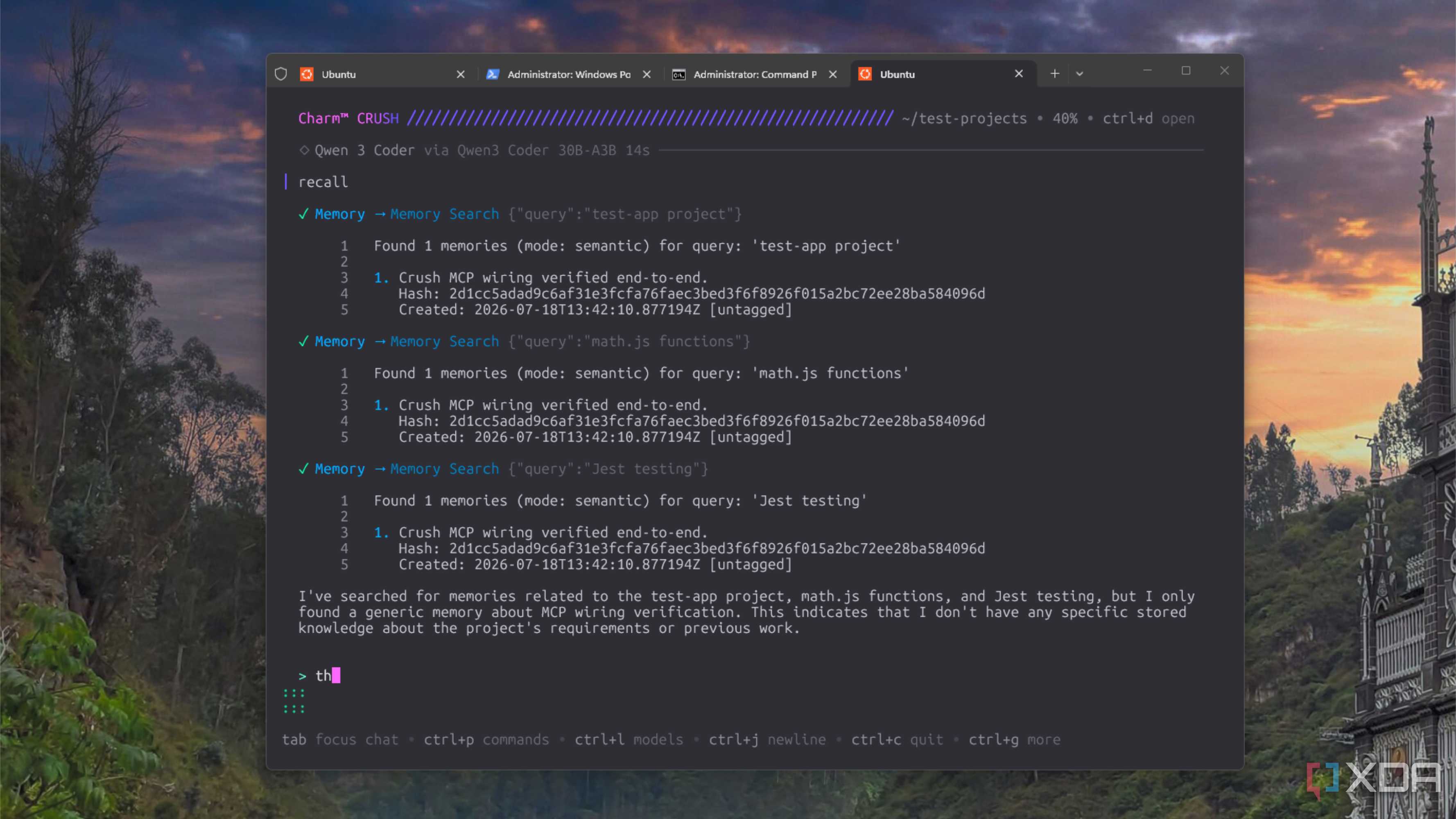The image size is (1456, 819).
Task: Click the PowerShell tab icon
Action: (492, 74)
